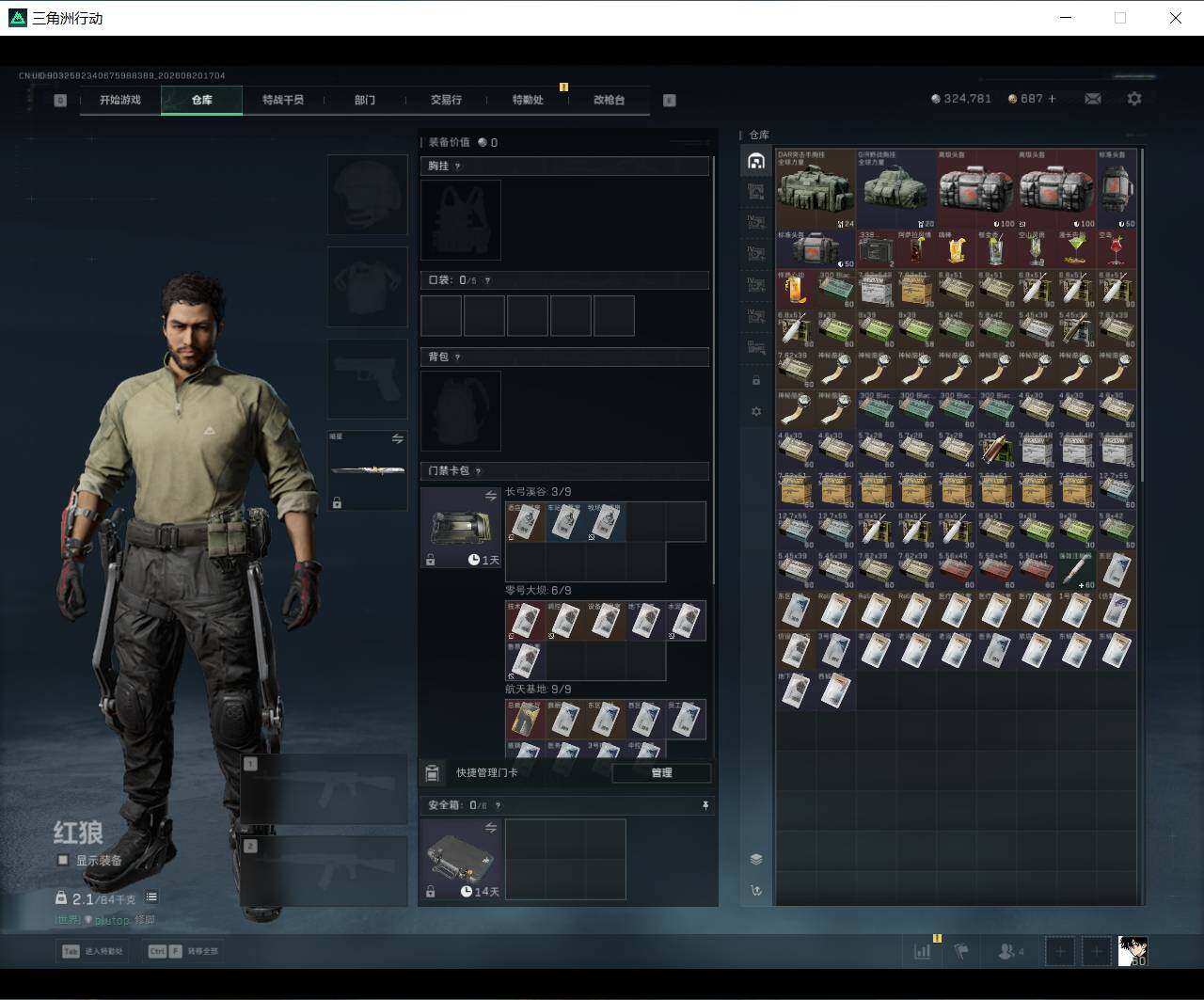Select the 阿萨拉风情 cocktail item
Viewport: 1204px width, 1000px height.
pos(915,249)
